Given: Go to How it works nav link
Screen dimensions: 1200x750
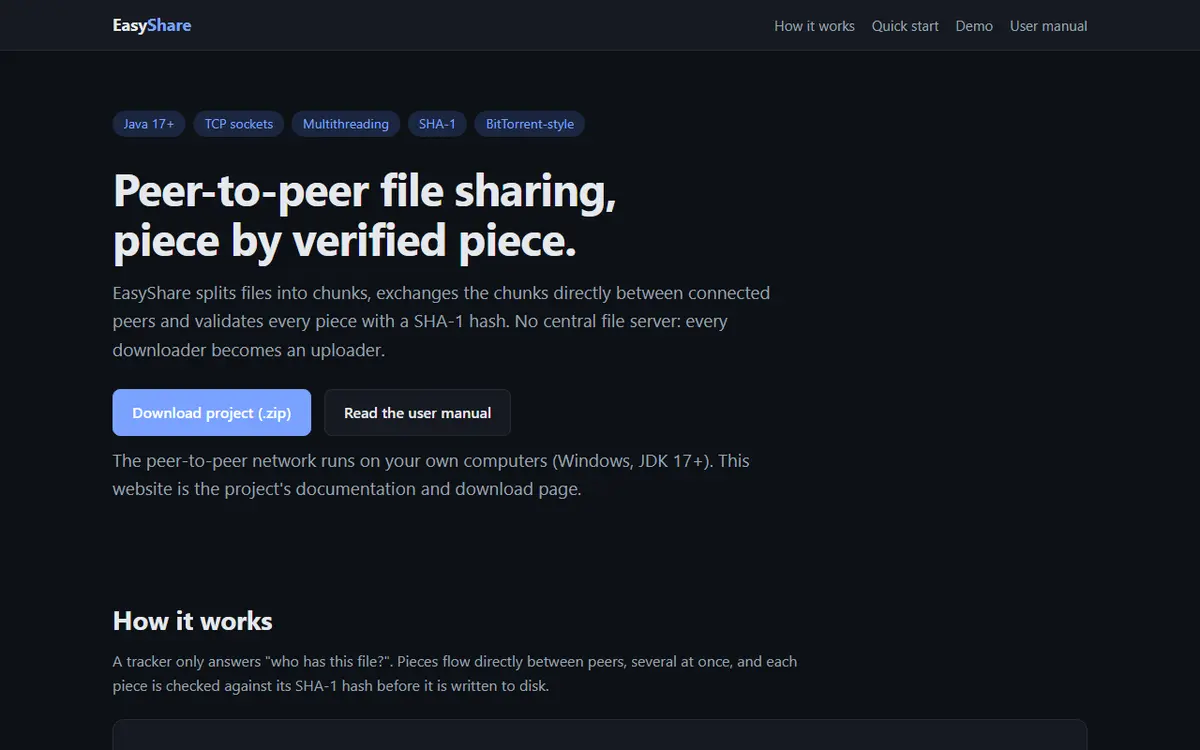Looking at the screenshot, I should [814, 26].
